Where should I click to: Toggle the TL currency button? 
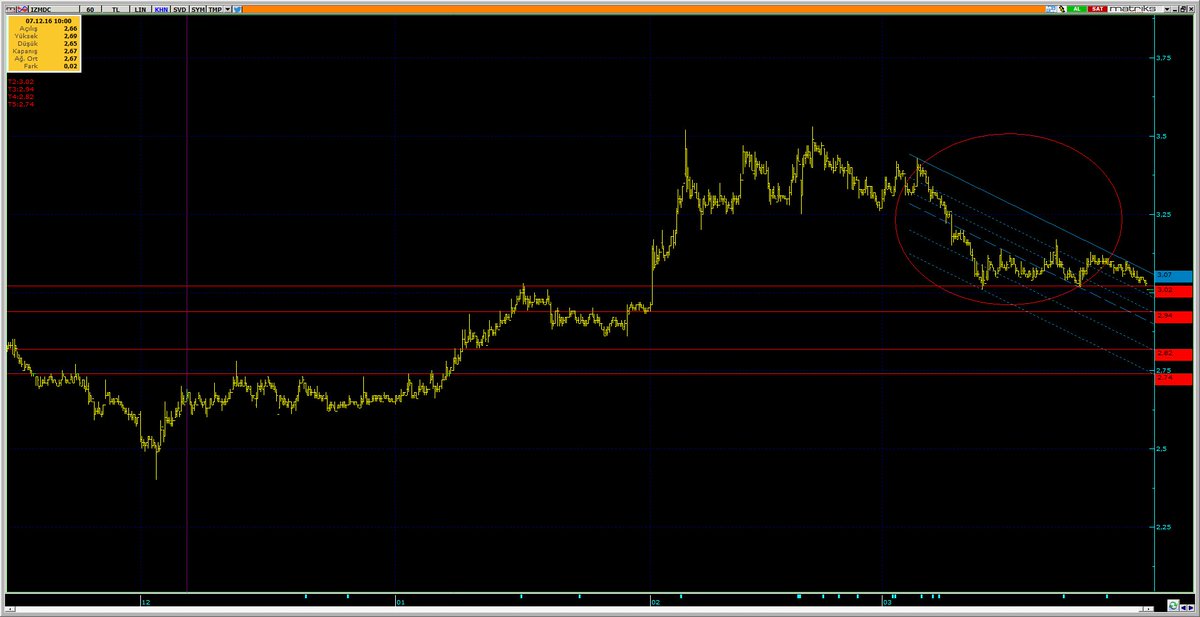(115, 9)
